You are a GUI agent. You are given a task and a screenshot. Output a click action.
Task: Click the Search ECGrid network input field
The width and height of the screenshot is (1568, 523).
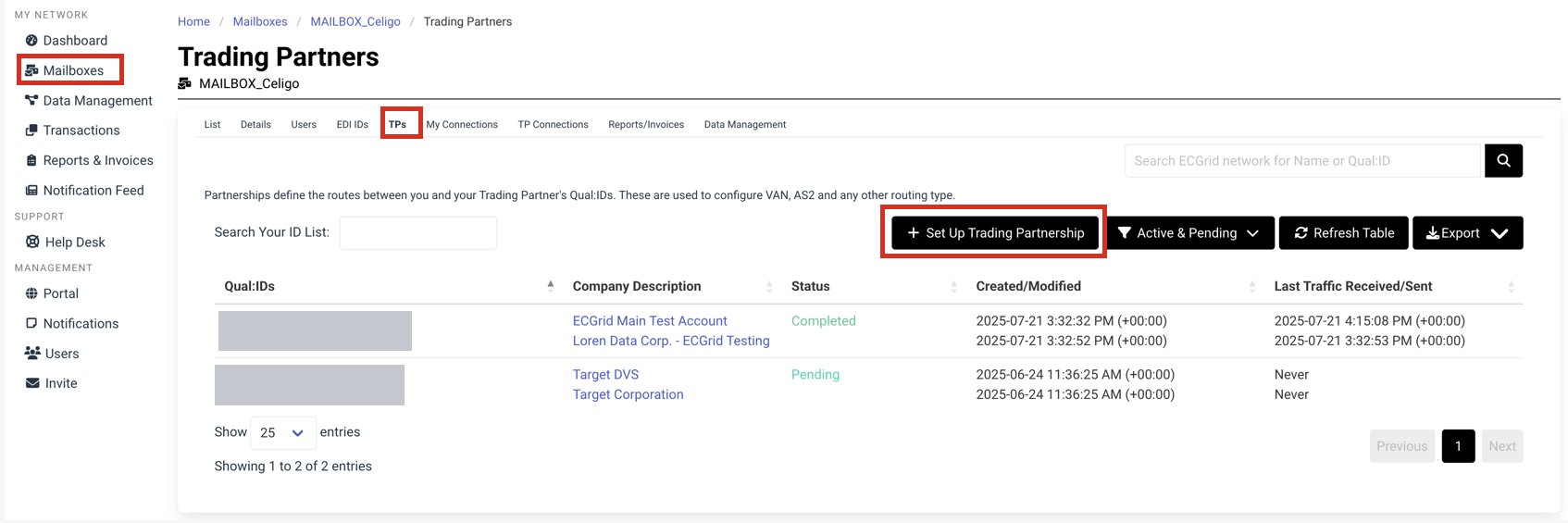click(x=1304, y=160)
